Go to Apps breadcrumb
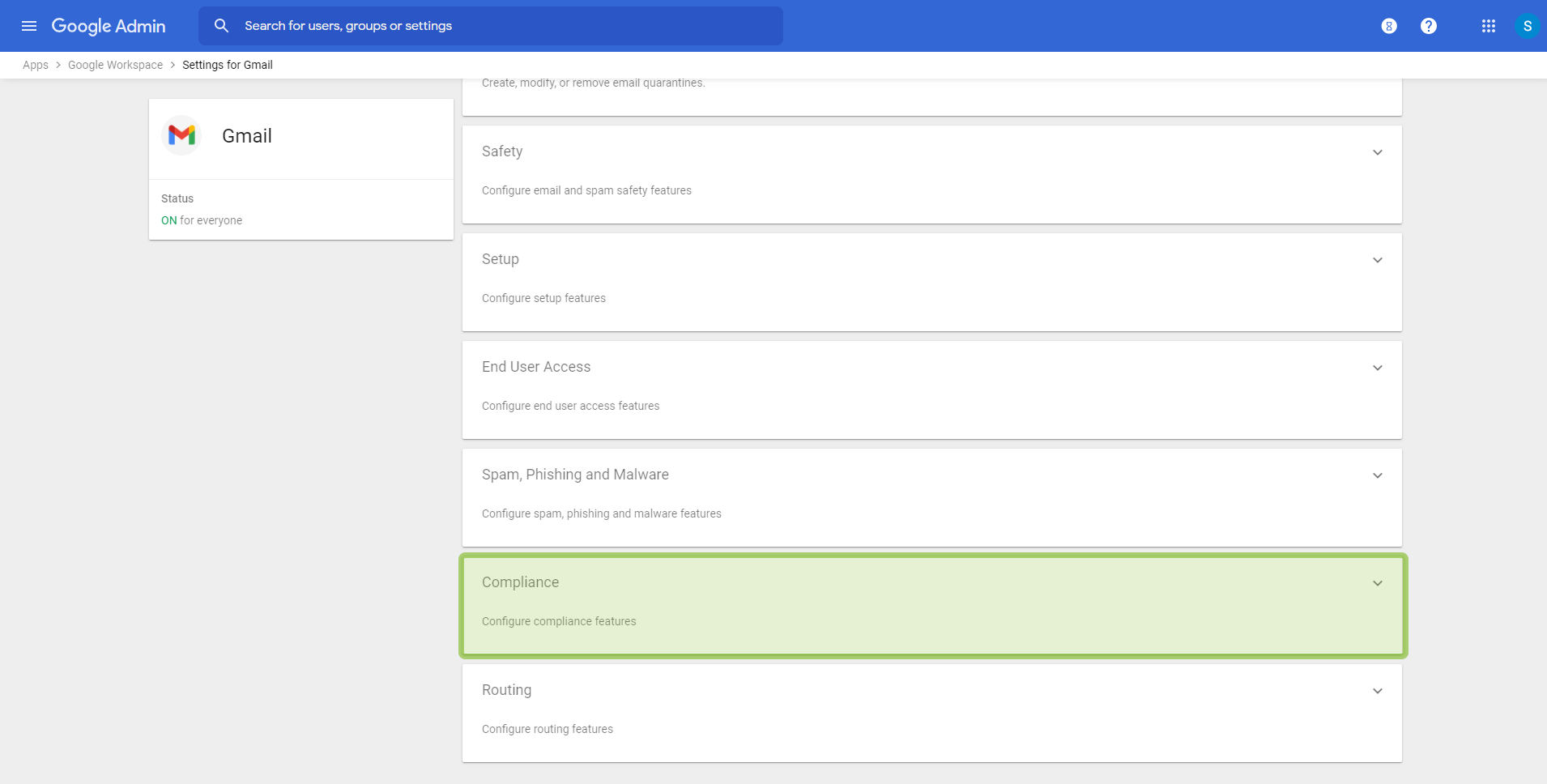Viewport: 1547px width, 784px height. pyautogui.click(x=36, y=65)
